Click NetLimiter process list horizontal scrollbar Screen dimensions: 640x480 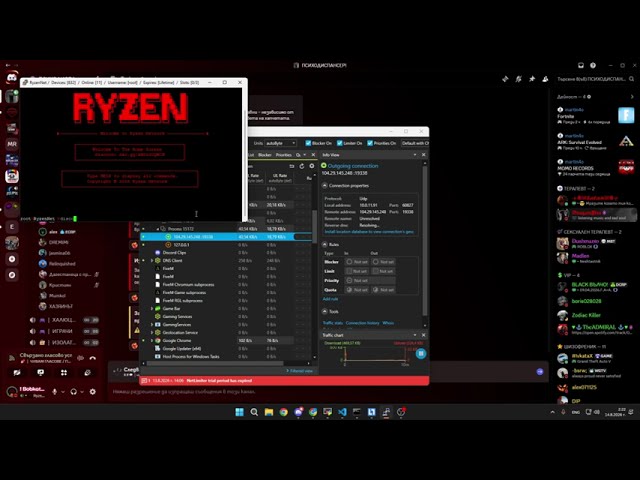[x=215, y=363]
